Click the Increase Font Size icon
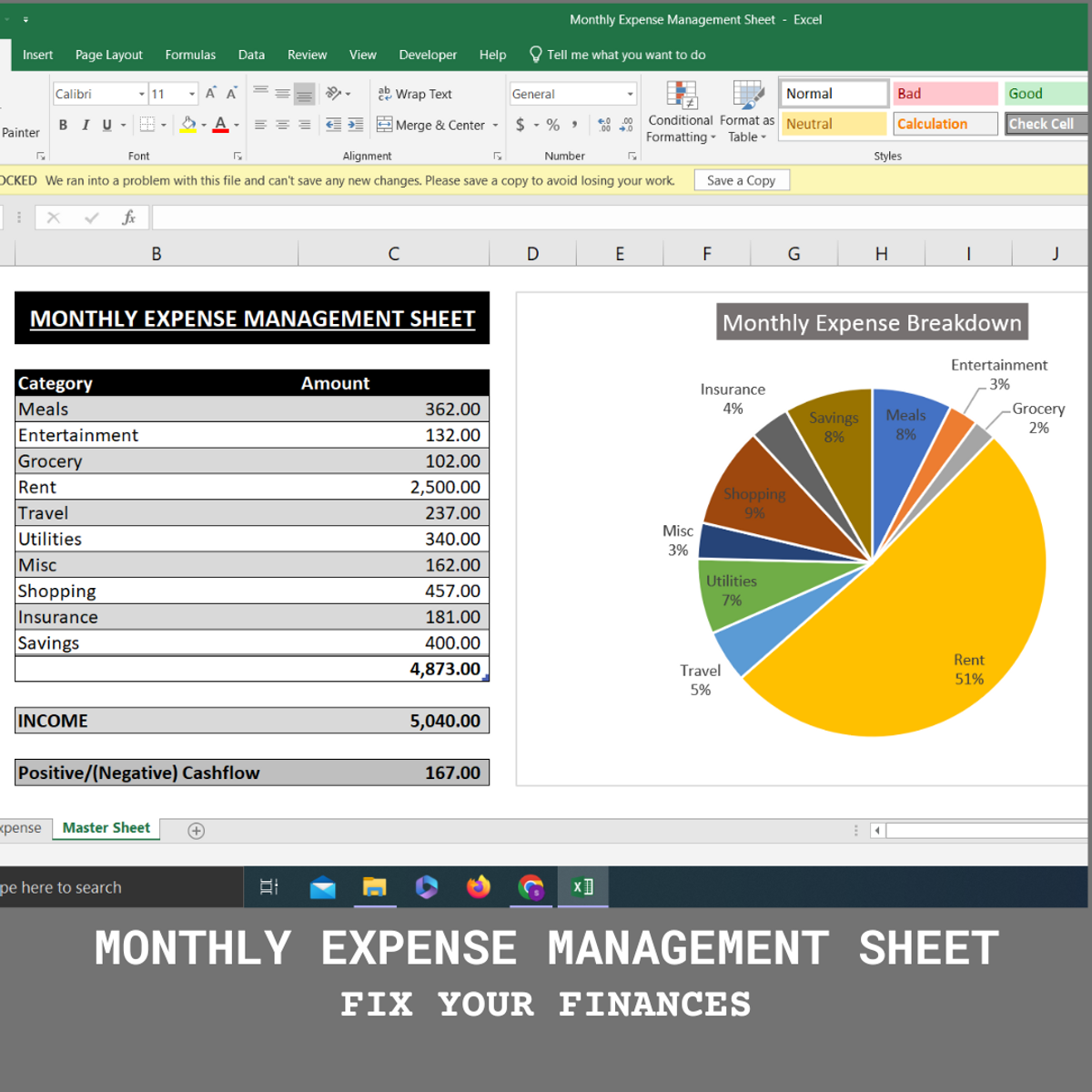1092x1092 pixels. [210, 94]
